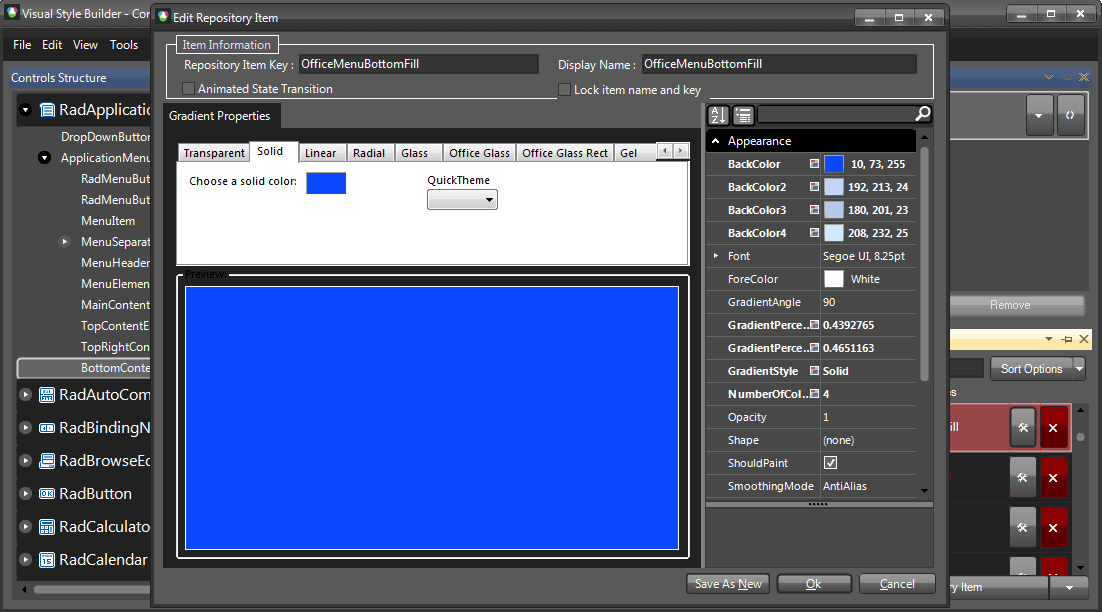Click the blue BackColor swatch
The width and height of the screenshot is (1102, 612).
click(833, 163)
